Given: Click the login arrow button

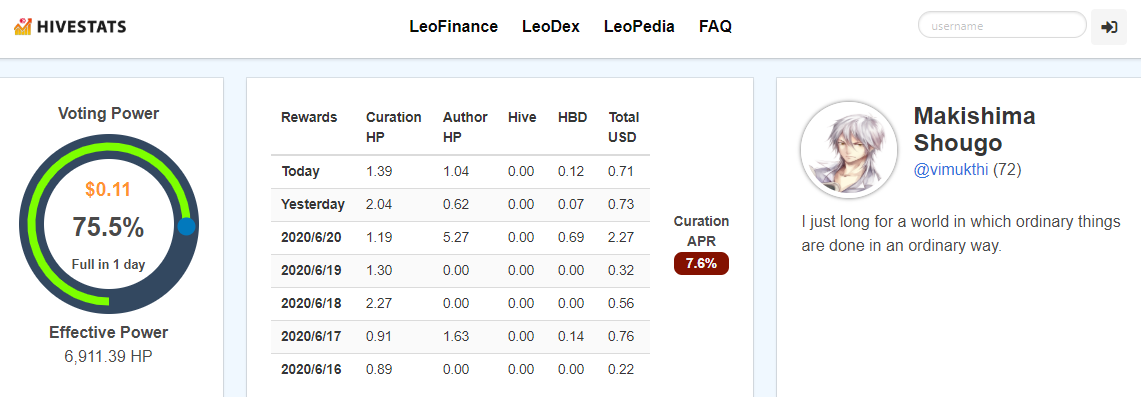Looking at the screenshot, I should [1108, 27].
